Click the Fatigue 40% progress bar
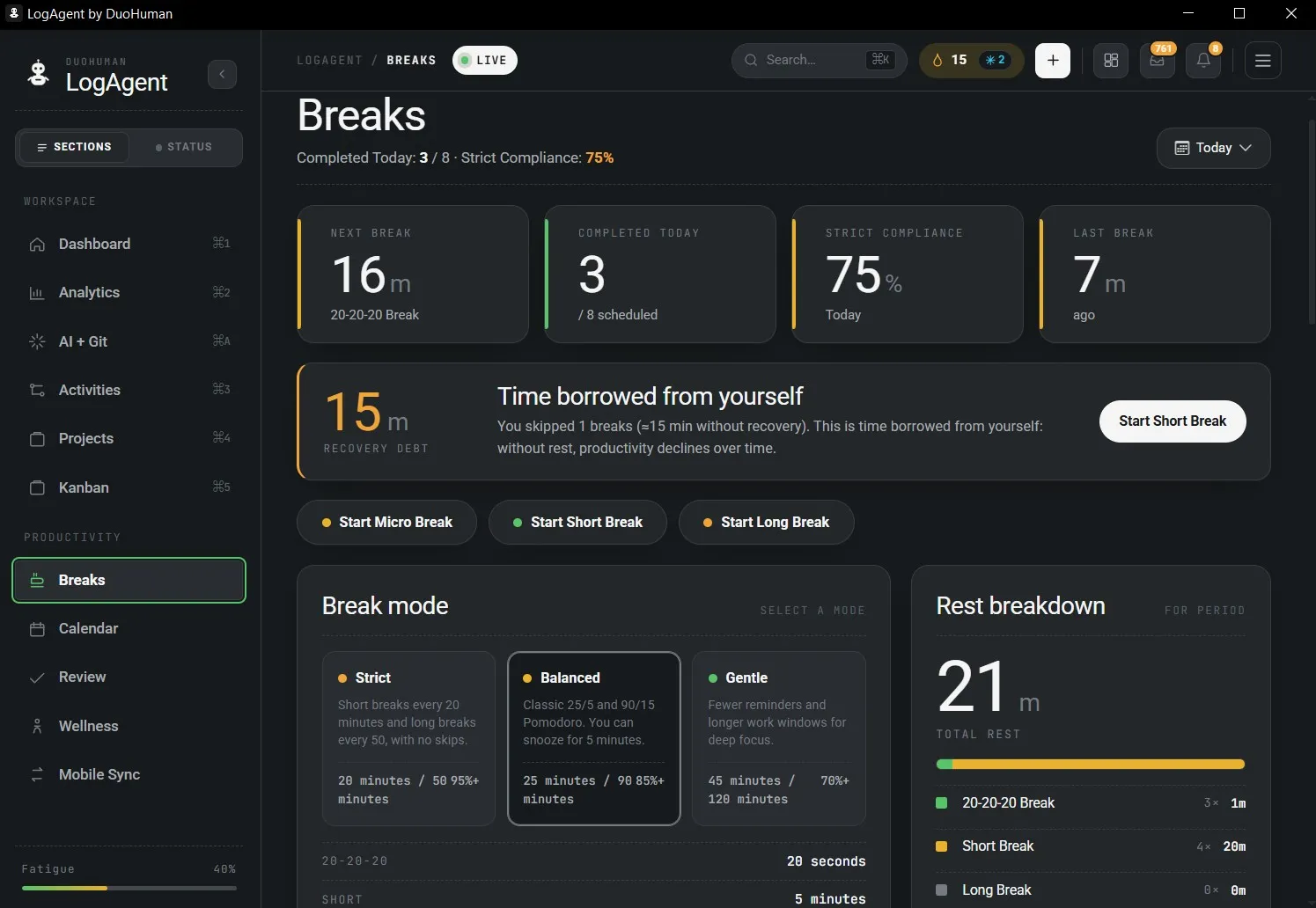 click(x=129, y=888)
